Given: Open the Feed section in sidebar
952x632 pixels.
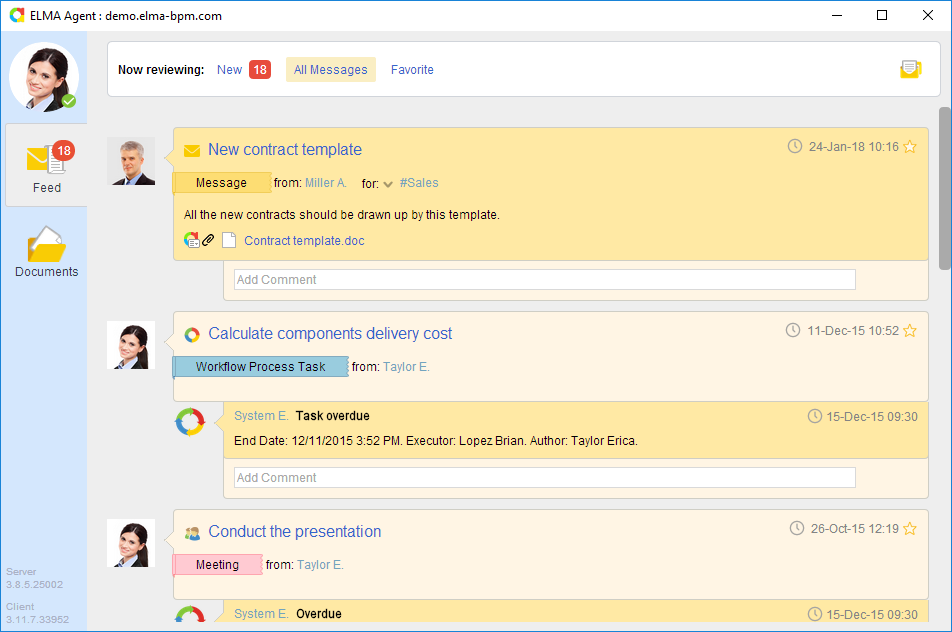Looking at the screenshot, I should [46, 166].
